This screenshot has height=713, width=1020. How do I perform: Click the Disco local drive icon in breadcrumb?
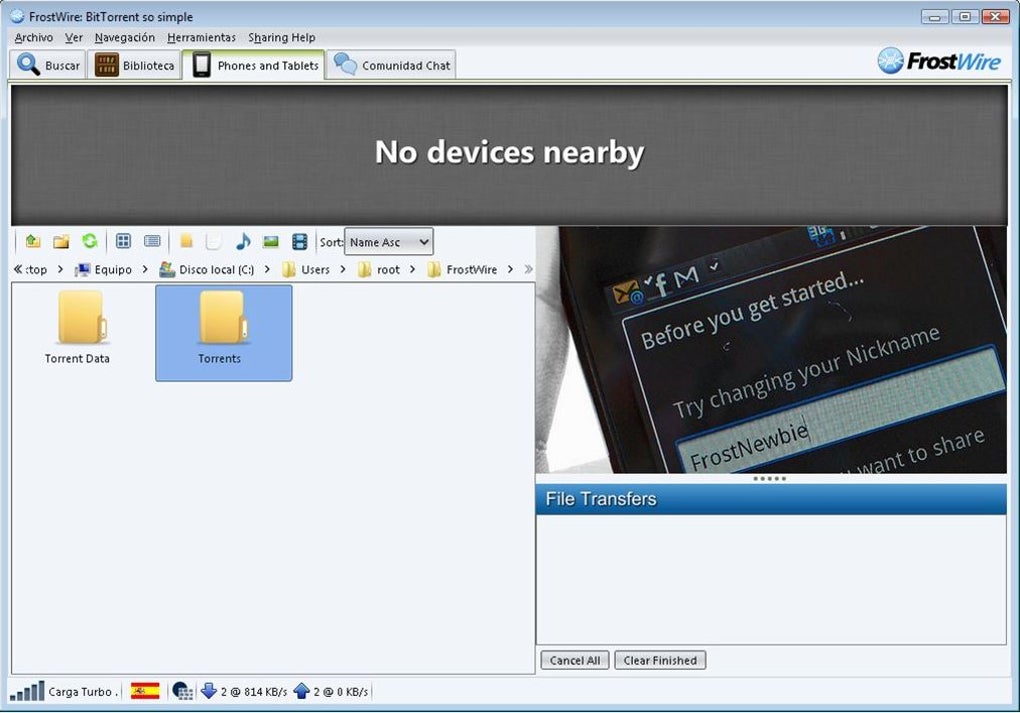click(x=167, y=269)
